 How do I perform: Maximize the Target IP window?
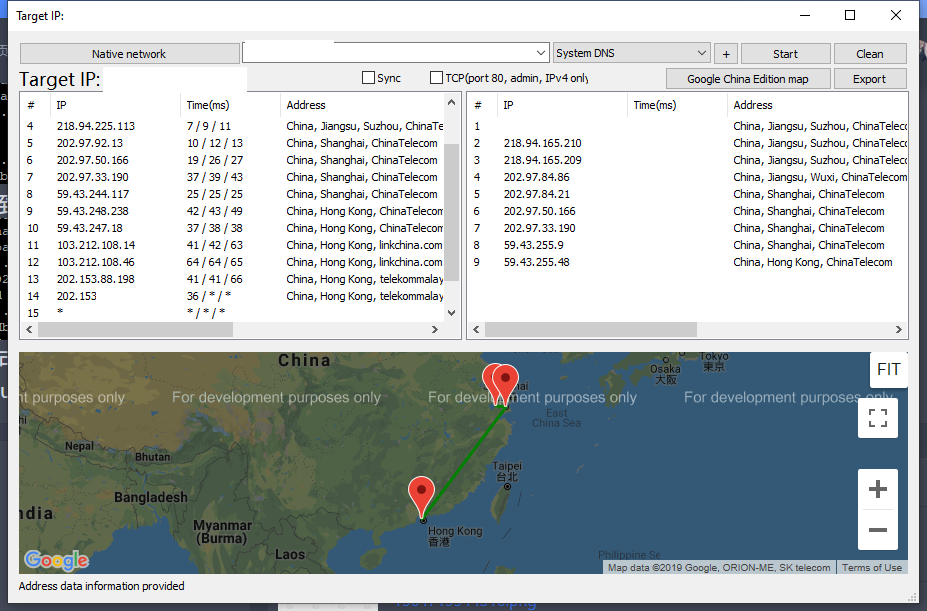click(850, 15)
